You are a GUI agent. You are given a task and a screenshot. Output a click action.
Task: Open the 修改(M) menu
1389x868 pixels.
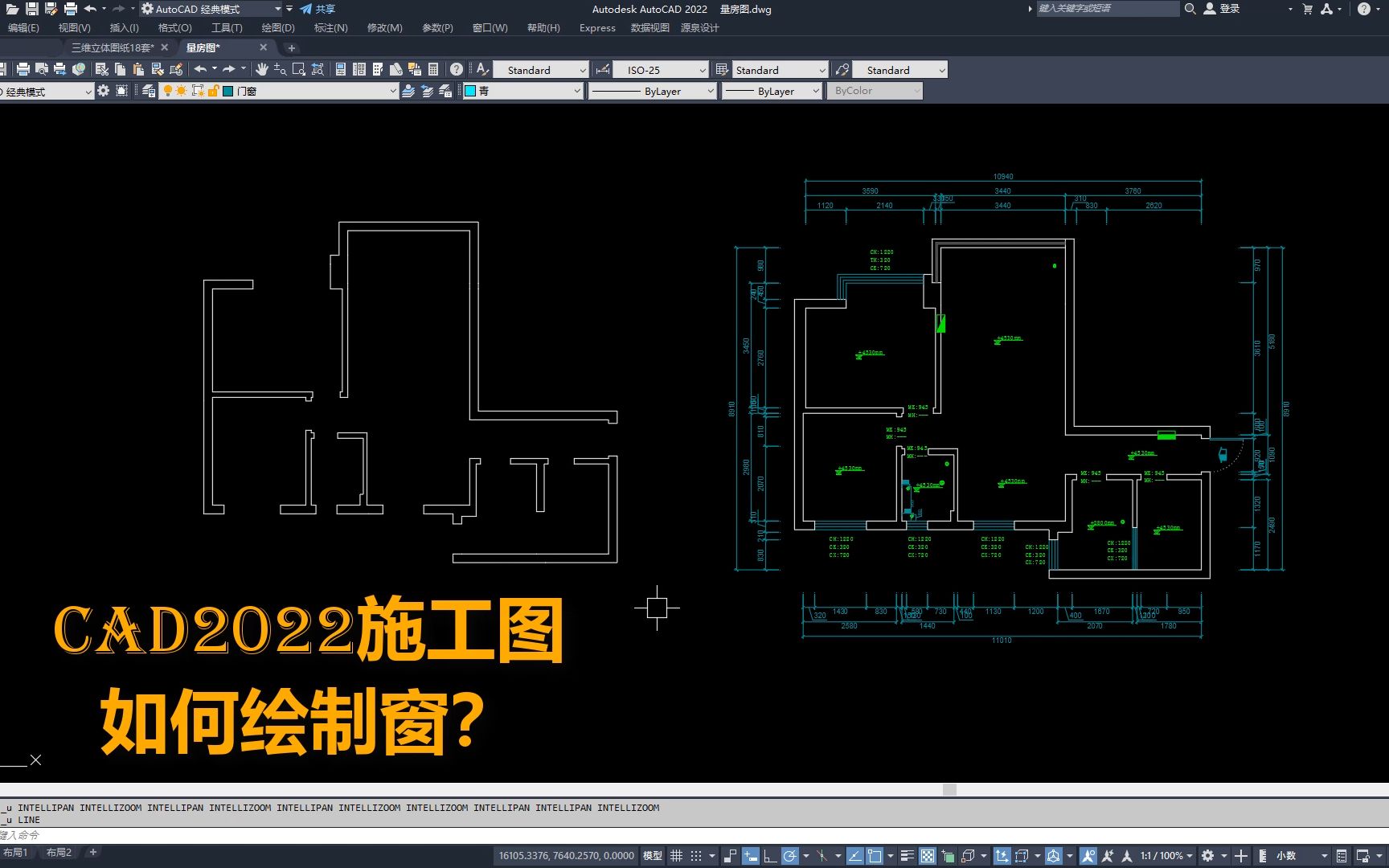click(x=385, y=27)
